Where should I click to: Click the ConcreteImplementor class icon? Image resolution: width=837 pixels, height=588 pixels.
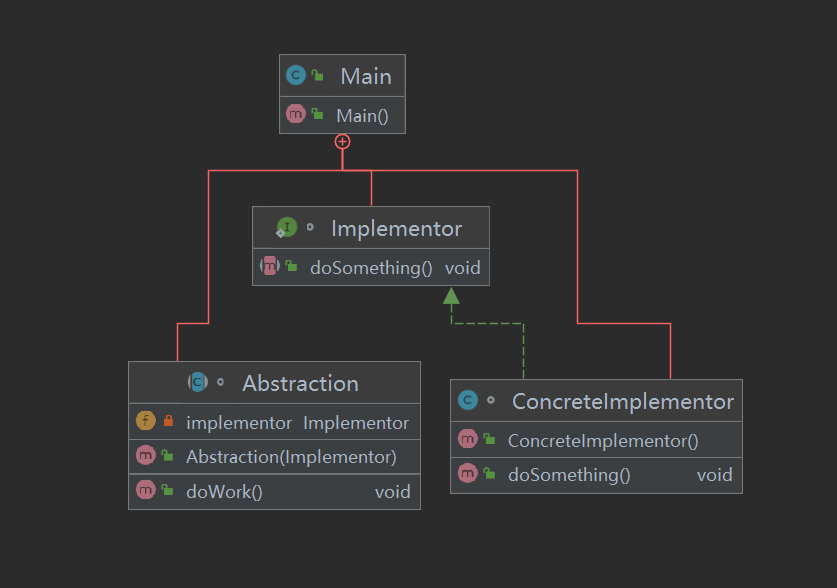pyautogui.click(x=467, y=401)
